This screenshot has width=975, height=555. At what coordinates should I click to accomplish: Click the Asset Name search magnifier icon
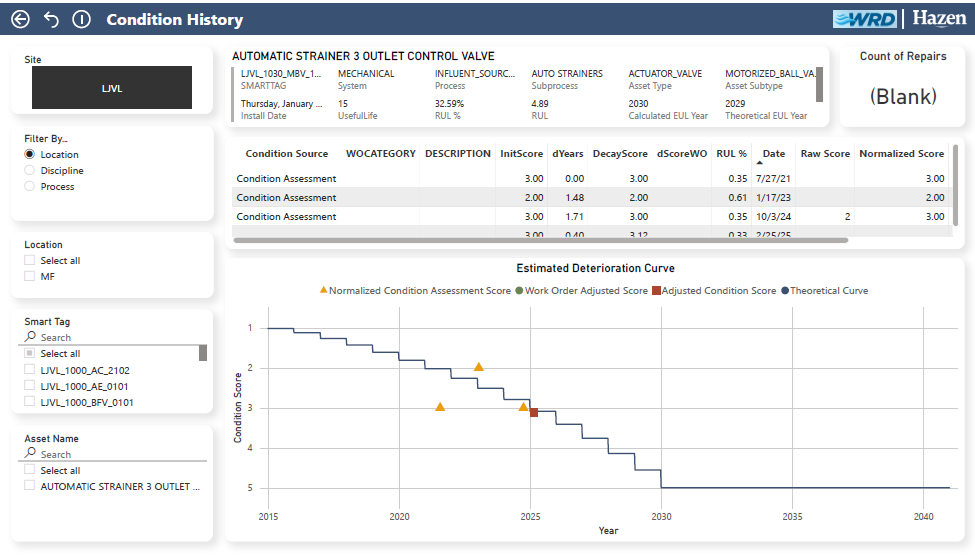(x=31, y=453)
